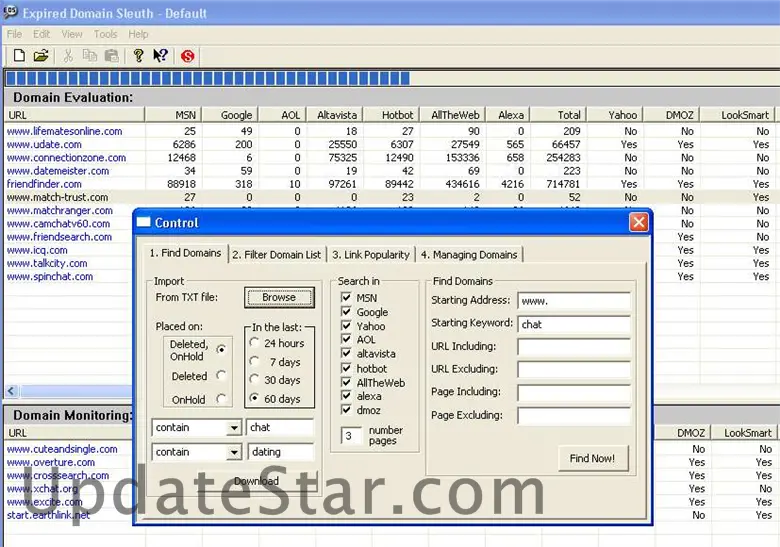The image size is (780, 547).
Task: Click the Download button
Action: click(x=256, y=481)
